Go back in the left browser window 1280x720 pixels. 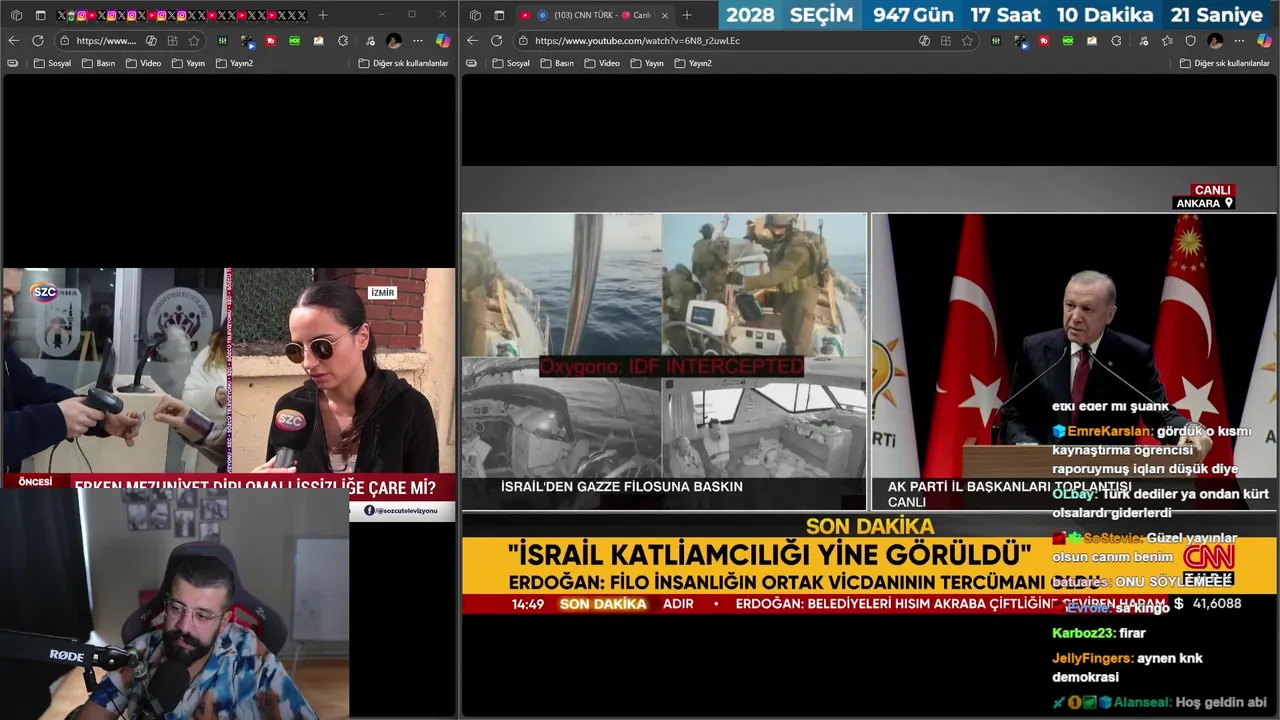pyautogui.click(x=13, y=41)
